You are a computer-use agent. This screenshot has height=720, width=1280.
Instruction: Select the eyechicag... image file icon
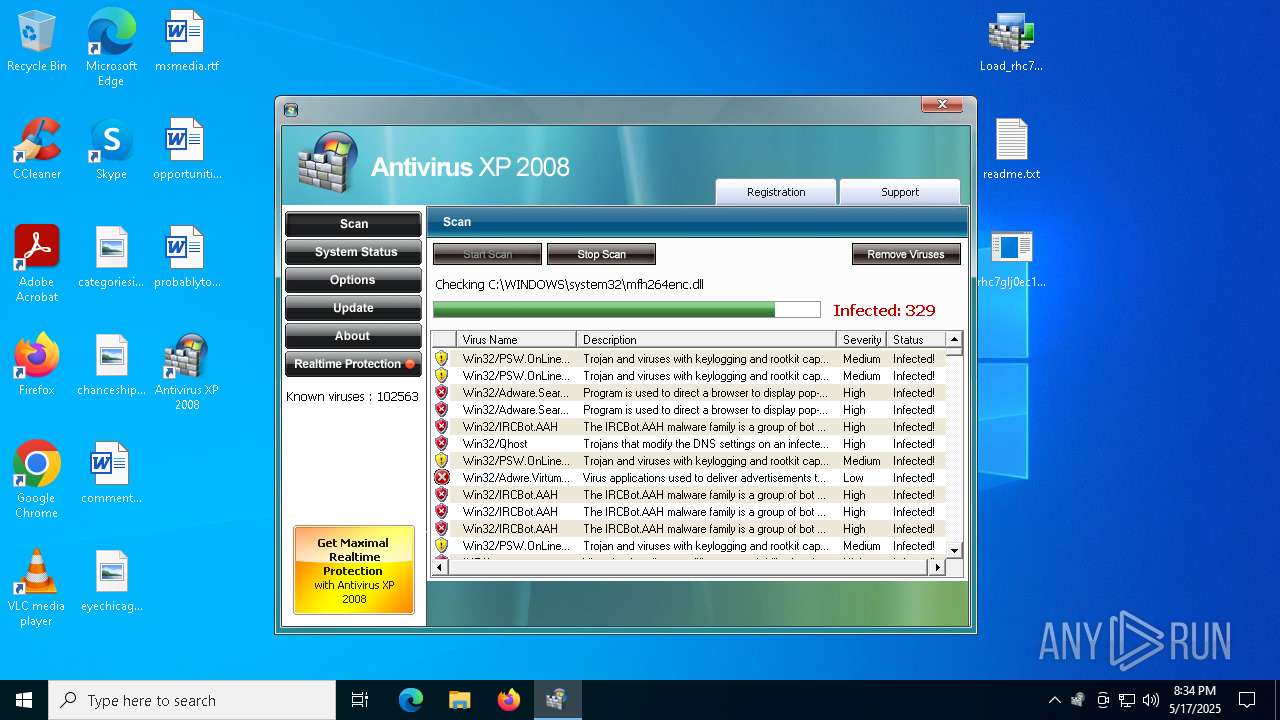tap(111, 582)
